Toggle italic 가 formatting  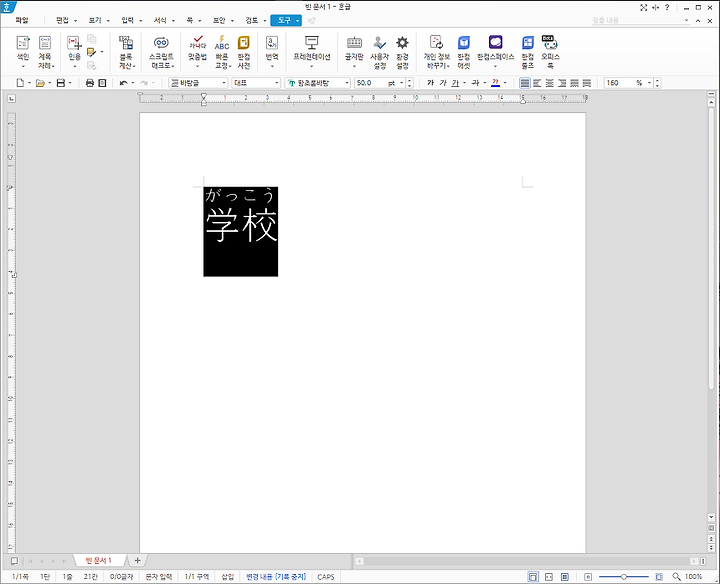coord(443,83)
